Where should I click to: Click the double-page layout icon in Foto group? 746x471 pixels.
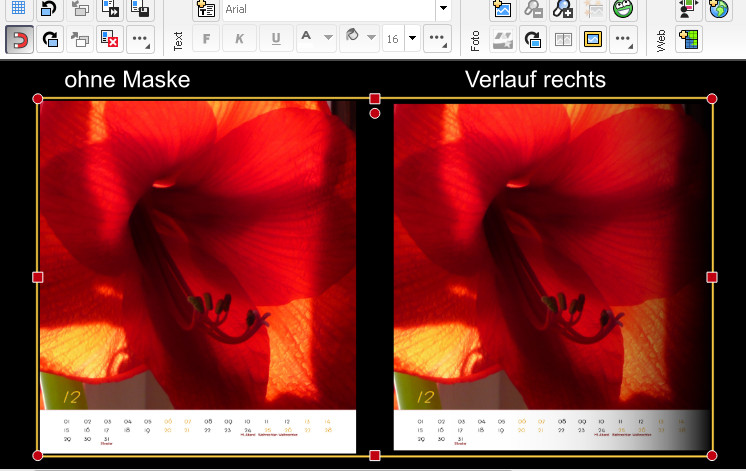pyautogui.click(x=563, y=39)
